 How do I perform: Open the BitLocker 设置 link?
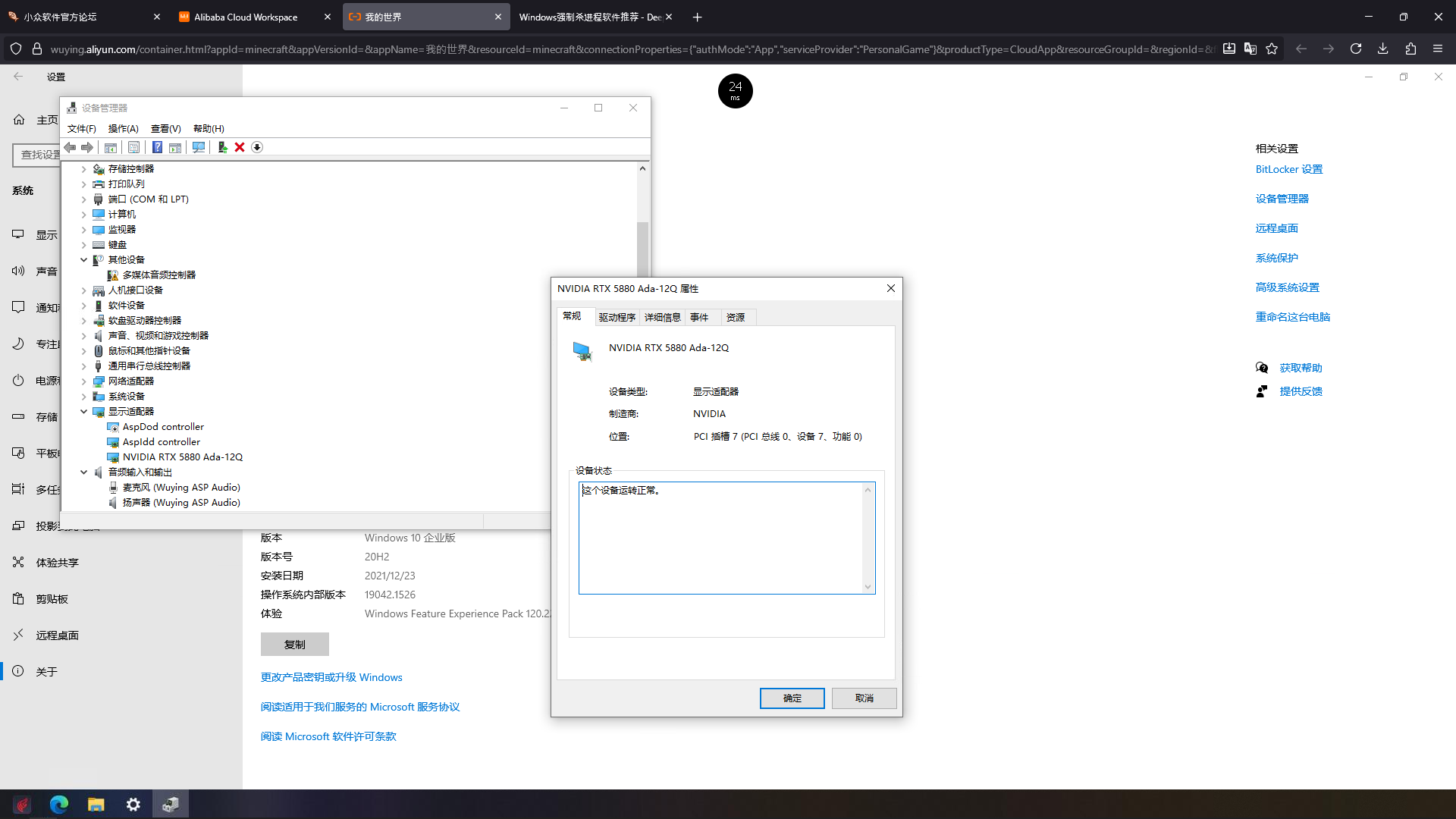tap(1288, 168)
